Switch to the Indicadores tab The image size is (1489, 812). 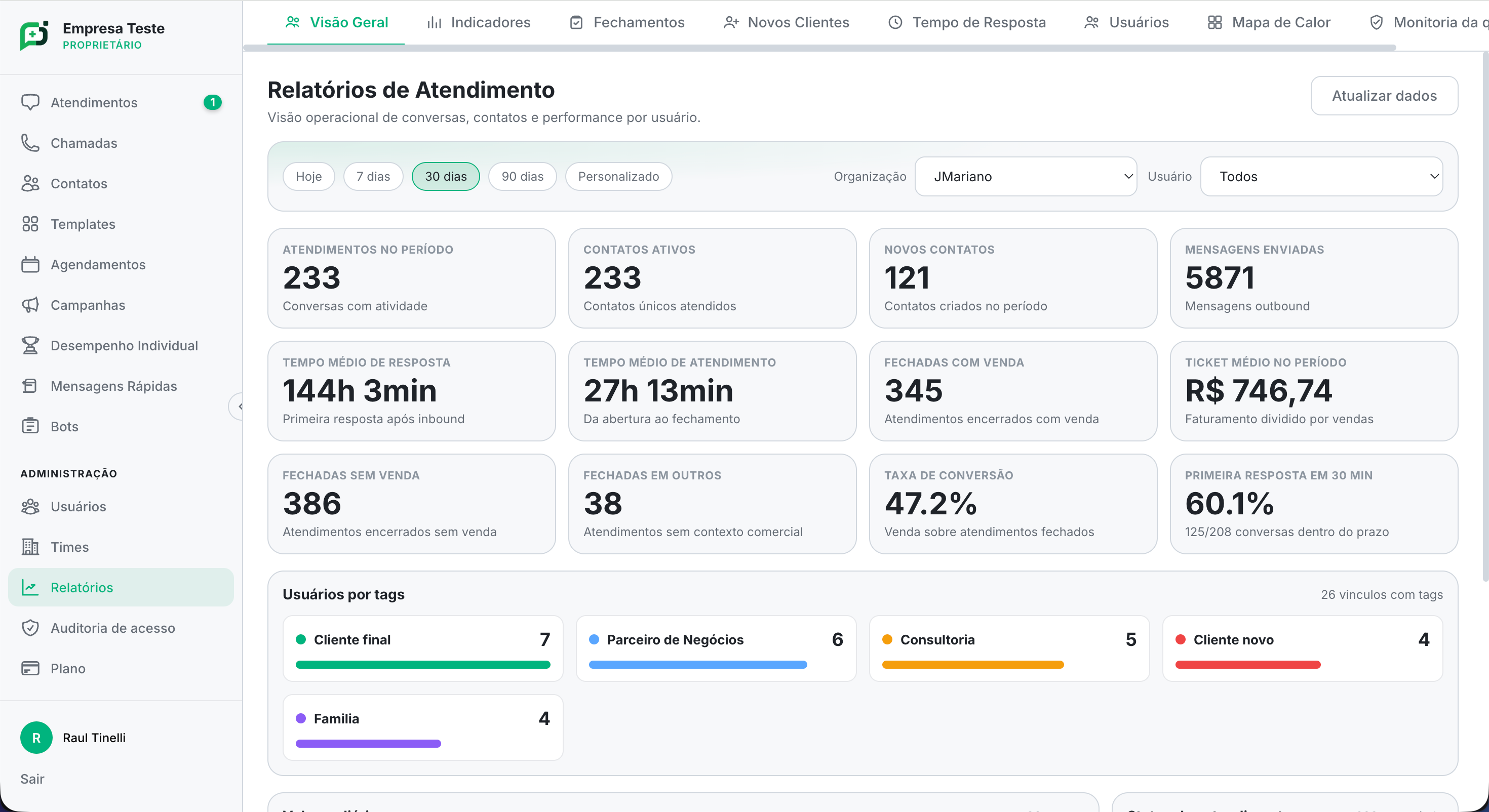click(479, 22)
